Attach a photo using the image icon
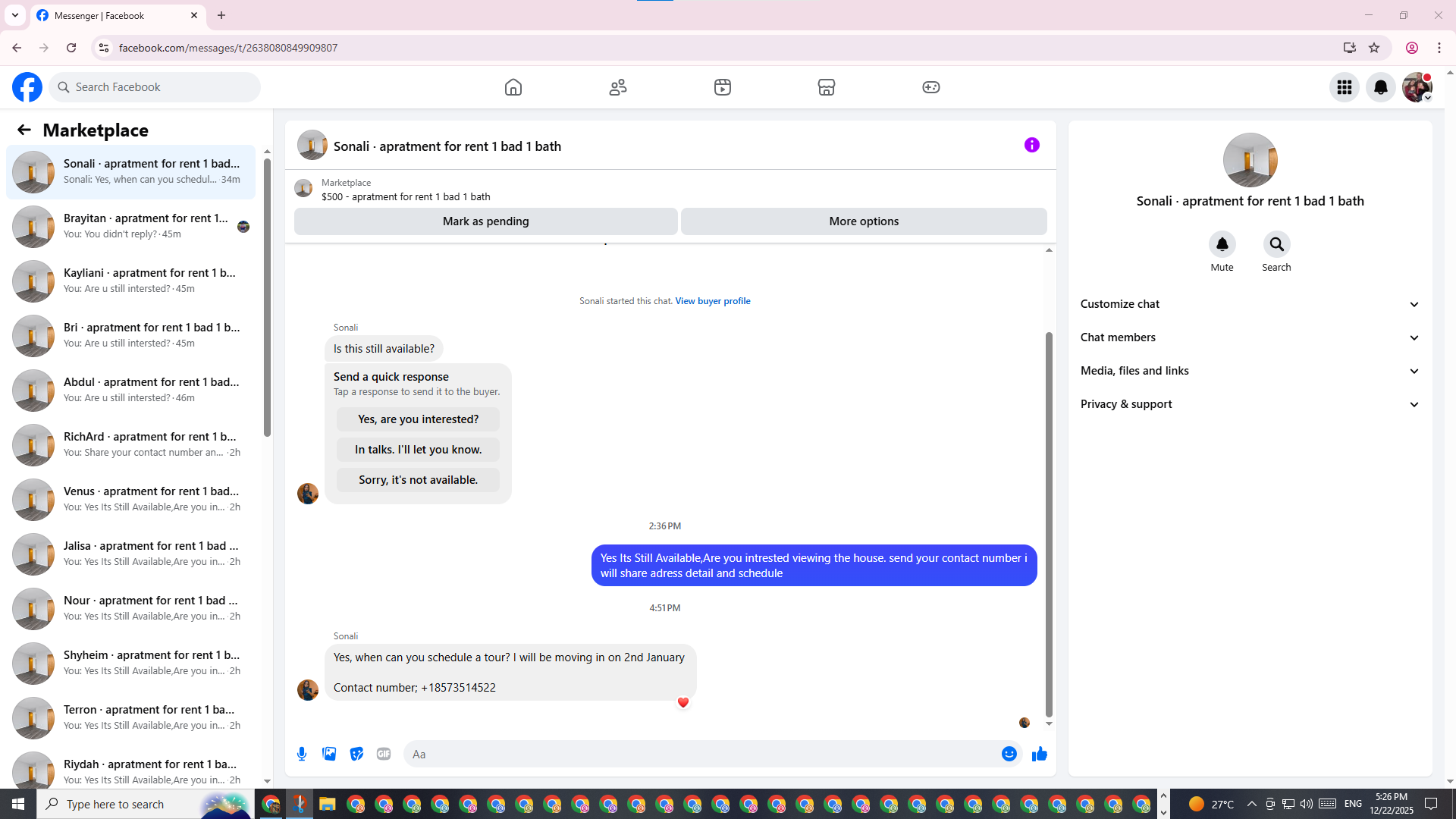1456x819 pixels. pos(329,754)
